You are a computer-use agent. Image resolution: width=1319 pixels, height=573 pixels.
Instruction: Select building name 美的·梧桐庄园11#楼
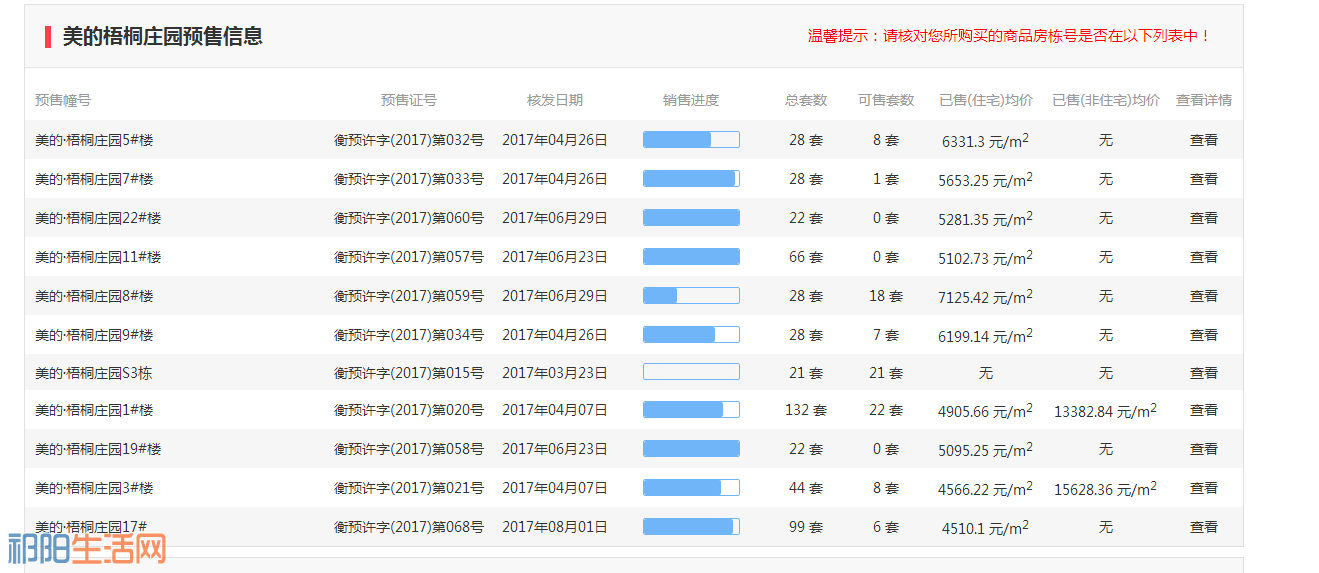[x=98, y=257]
